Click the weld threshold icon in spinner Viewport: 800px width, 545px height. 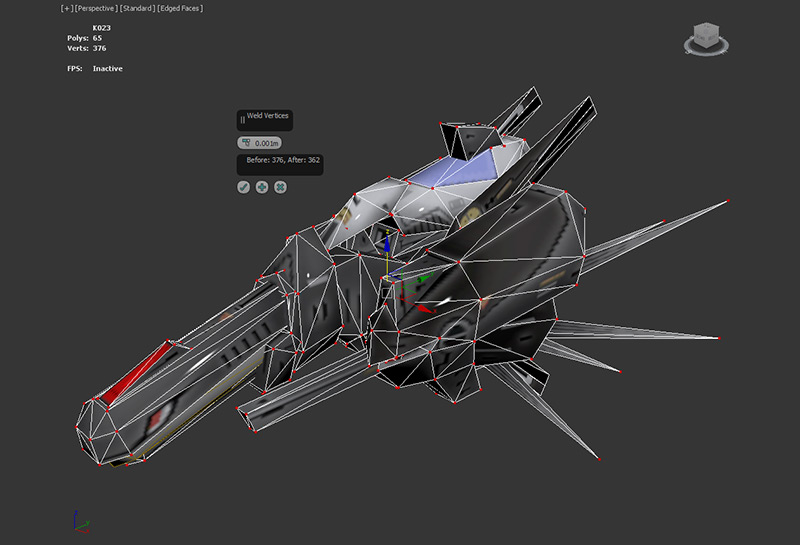click(x=246, y=143)
